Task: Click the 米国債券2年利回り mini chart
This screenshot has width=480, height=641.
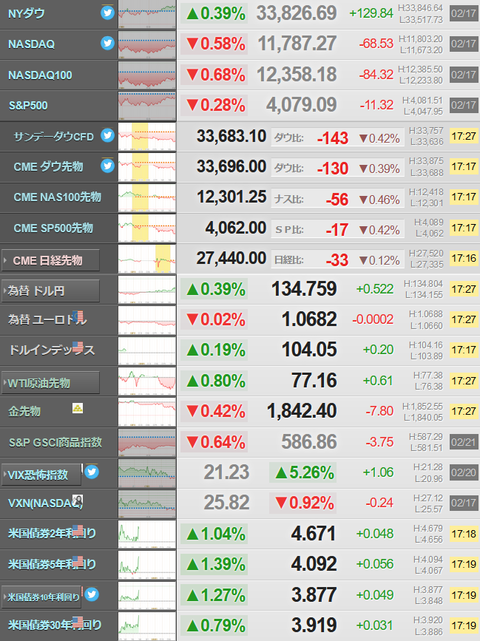Action: (147, 534)
